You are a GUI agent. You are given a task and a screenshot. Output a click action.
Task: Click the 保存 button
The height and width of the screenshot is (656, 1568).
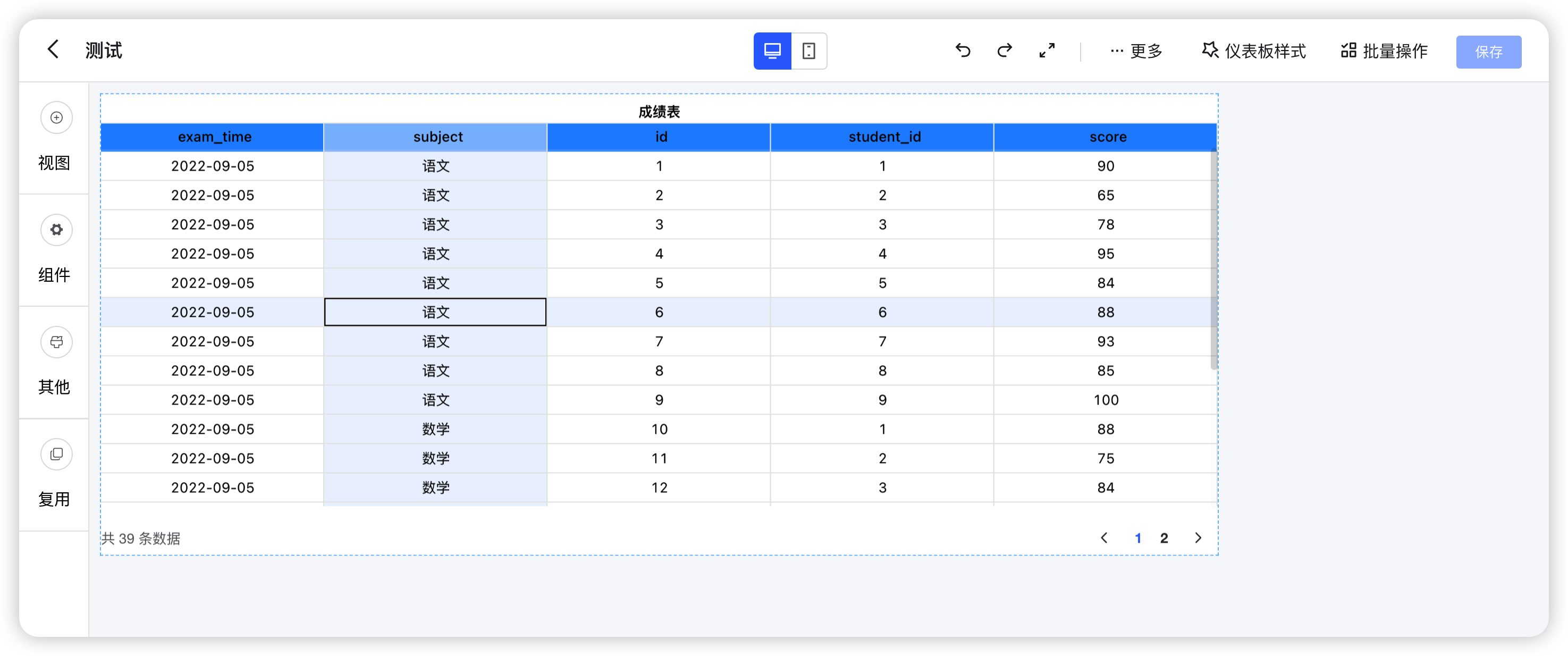pyautogui.click(x=1488, y=52)
